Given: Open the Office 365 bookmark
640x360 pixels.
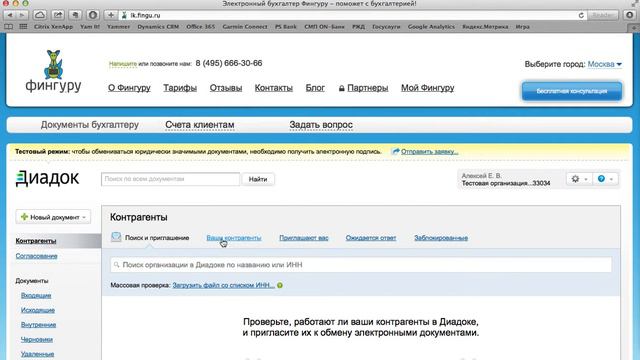Looking at the screenshot, I should pos(200,27).
